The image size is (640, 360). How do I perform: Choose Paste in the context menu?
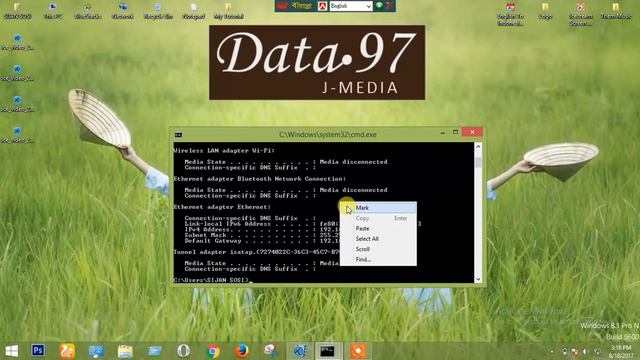coord(378,229)
